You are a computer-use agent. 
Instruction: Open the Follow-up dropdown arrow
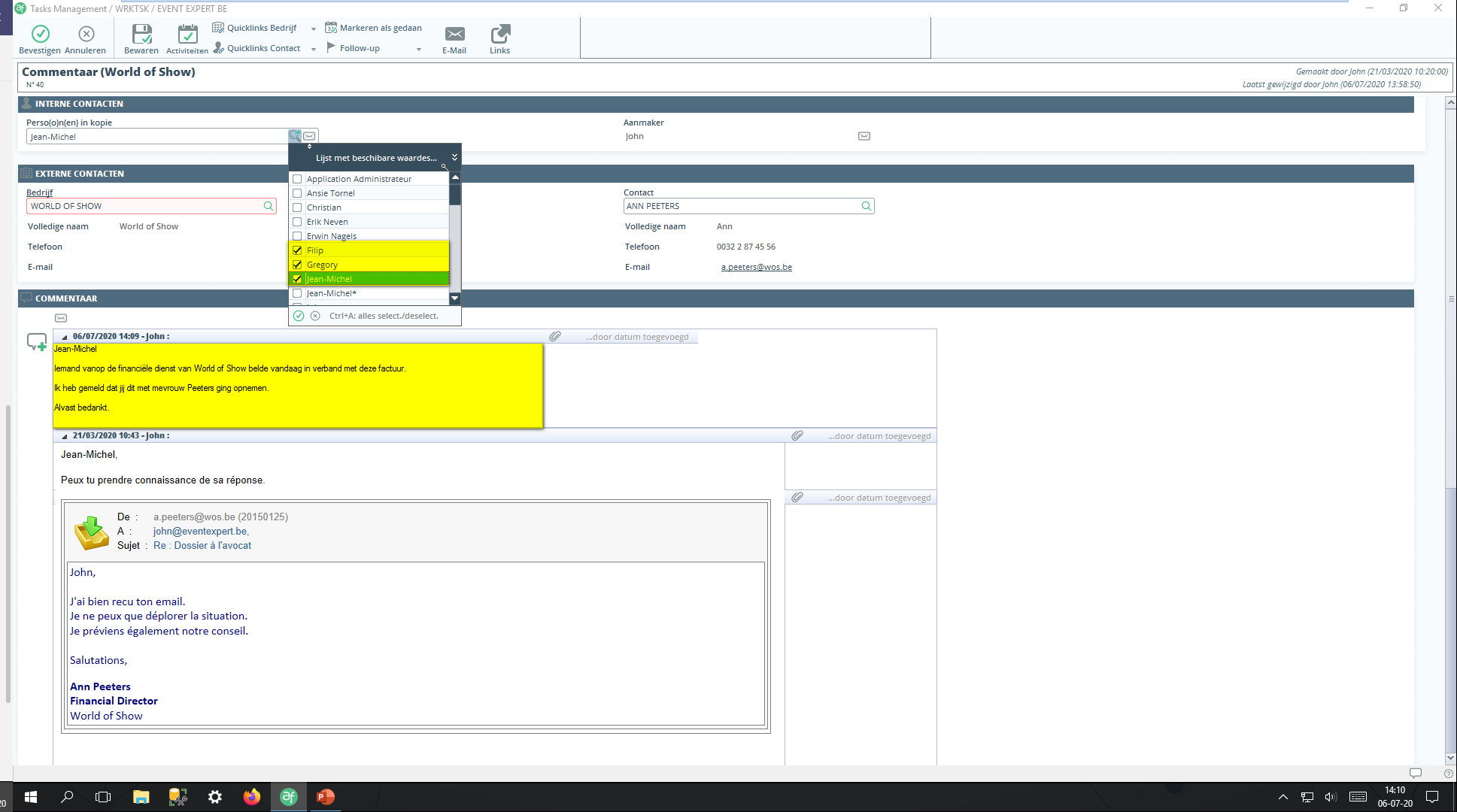pos(419,49)
